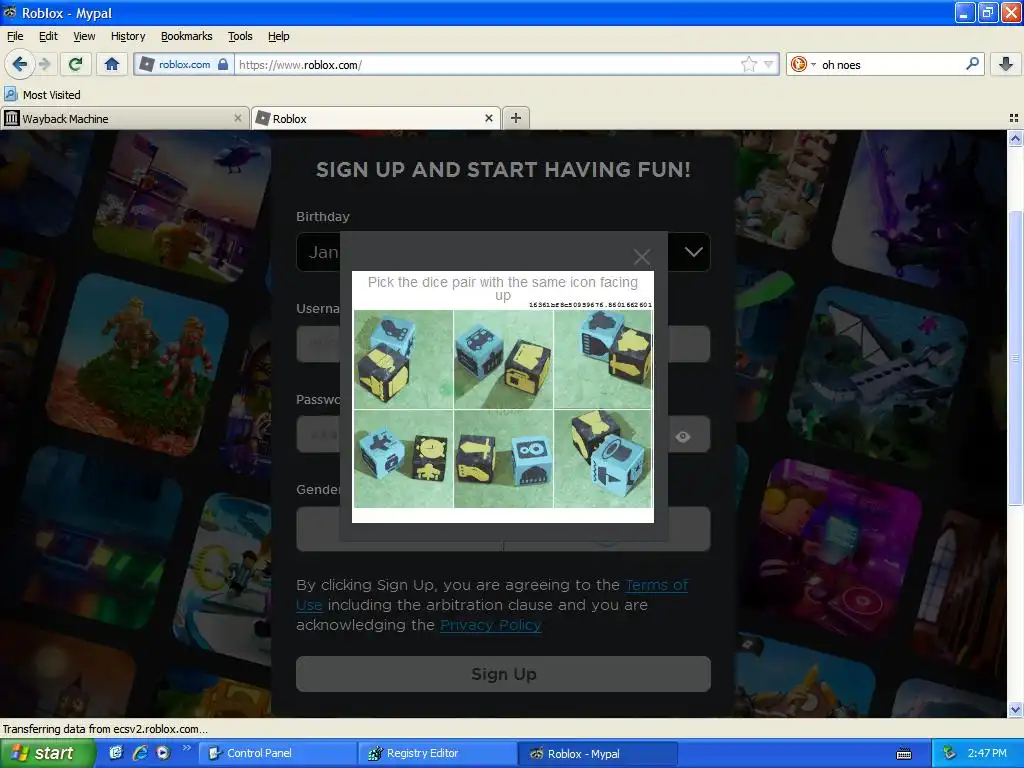The width and height of the screenshot is (1024, 768).
Task: Expand the birthday dropdown chevron
Action: pyautogui.click(x=693, y=252)
